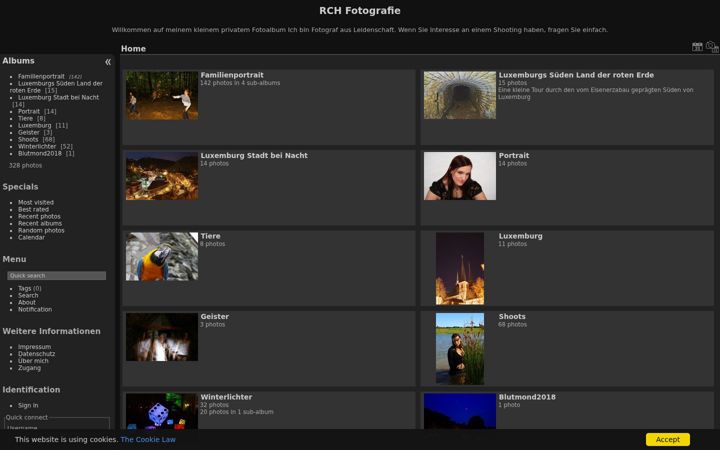Select Shoots [68] in the Albums sidebar

click(28, 140)
